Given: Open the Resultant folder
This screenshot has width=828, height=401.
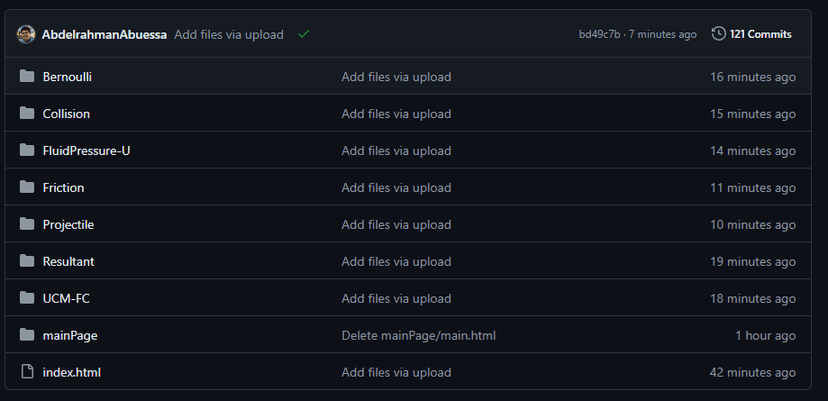Looking at the screenshot, I should 68,262.
